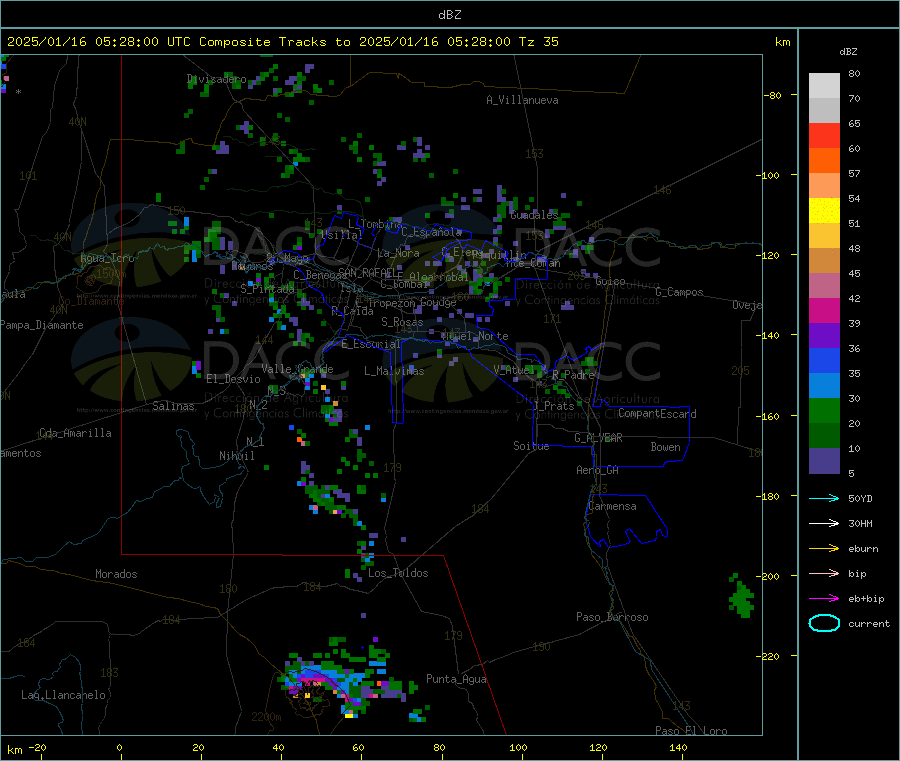Click the El_Desvio map label
The image size is (900, 761).
[233, 379]
